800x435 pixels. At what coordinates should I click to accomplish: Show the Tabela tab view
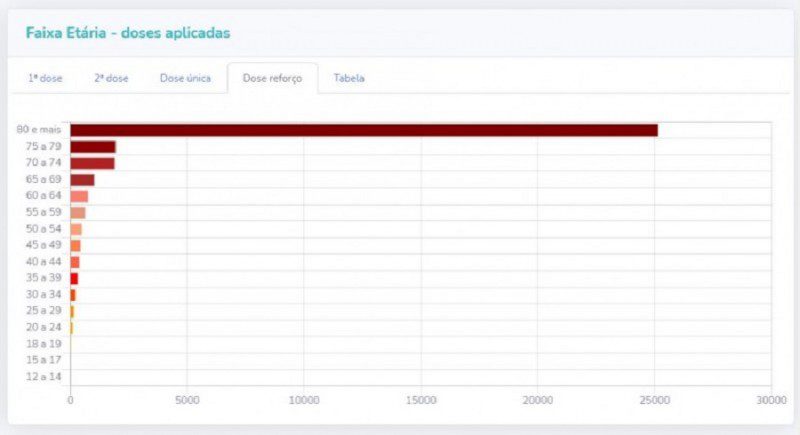(x=349, y=78)
